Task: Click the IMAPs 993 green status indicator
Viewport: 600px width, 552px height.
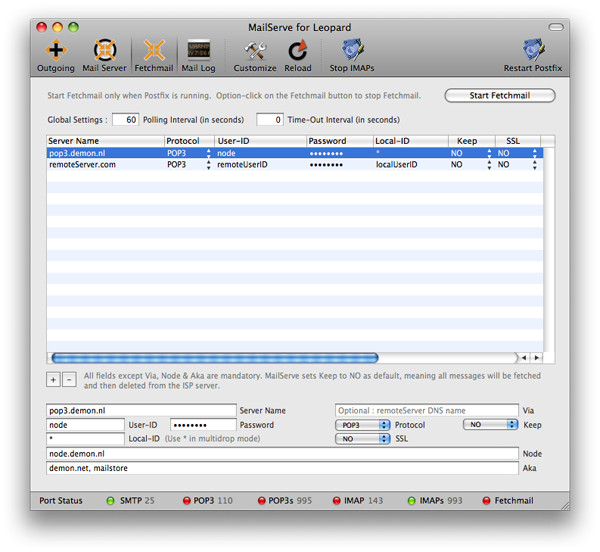Action: (412, 501)
